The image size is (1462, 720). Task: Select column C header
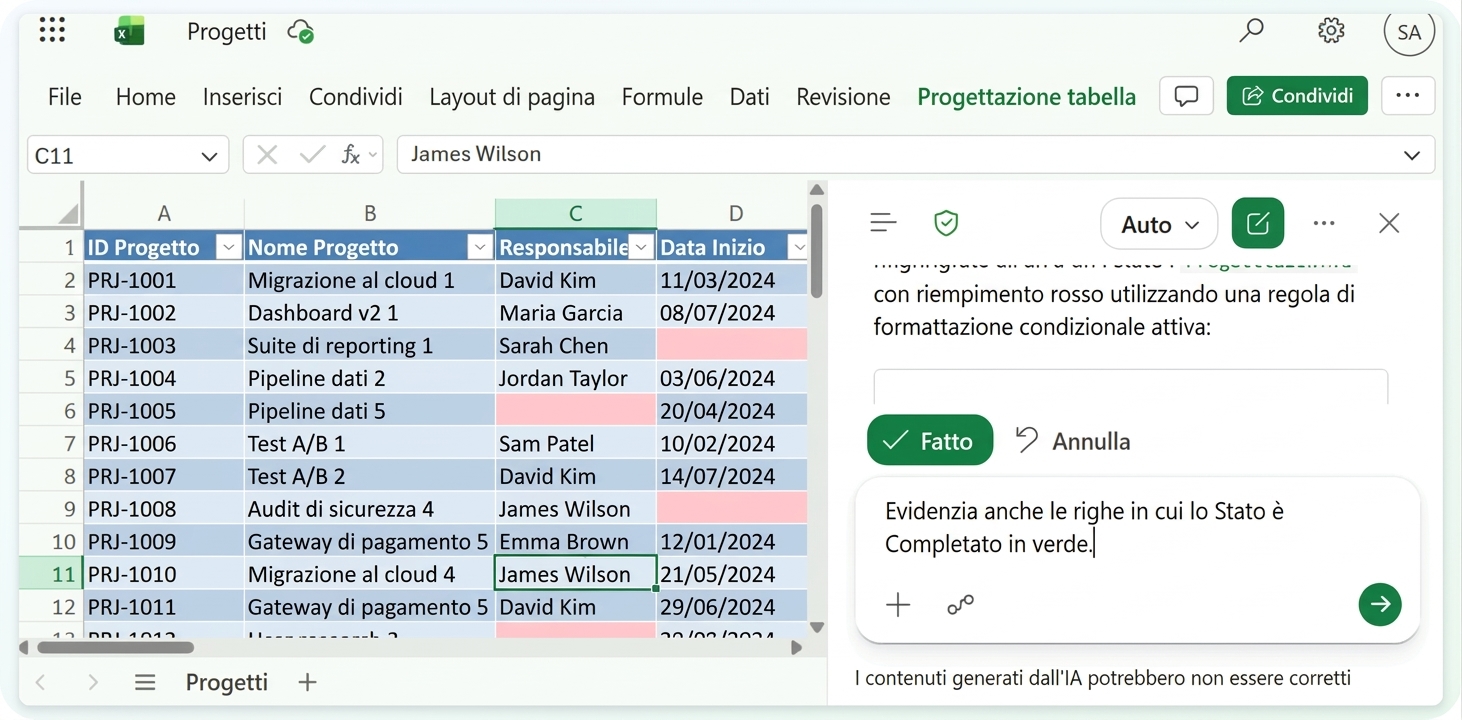point(576,213)
